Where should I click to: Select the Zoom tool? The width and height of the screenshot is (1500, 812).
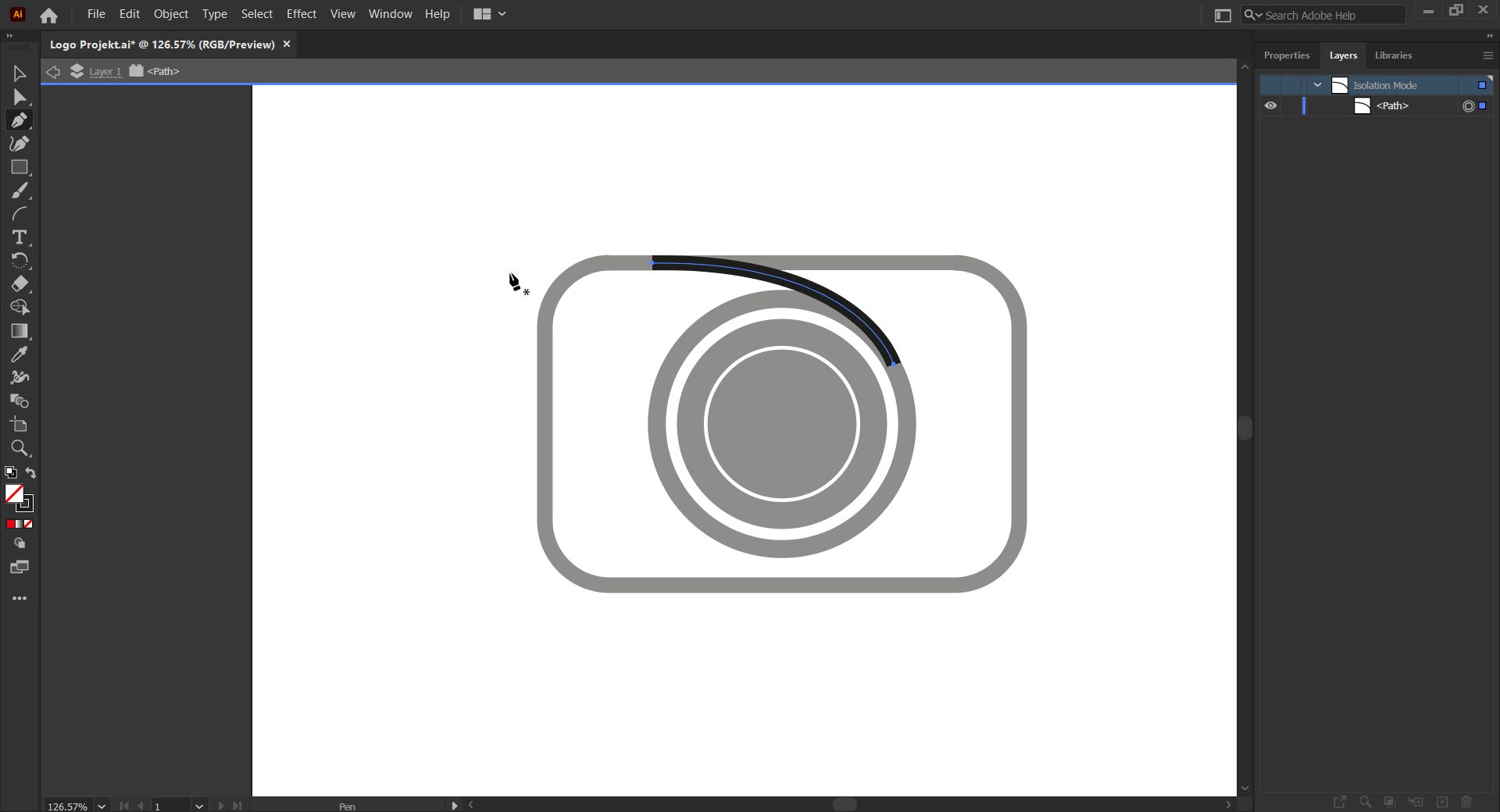coord(20,448)
